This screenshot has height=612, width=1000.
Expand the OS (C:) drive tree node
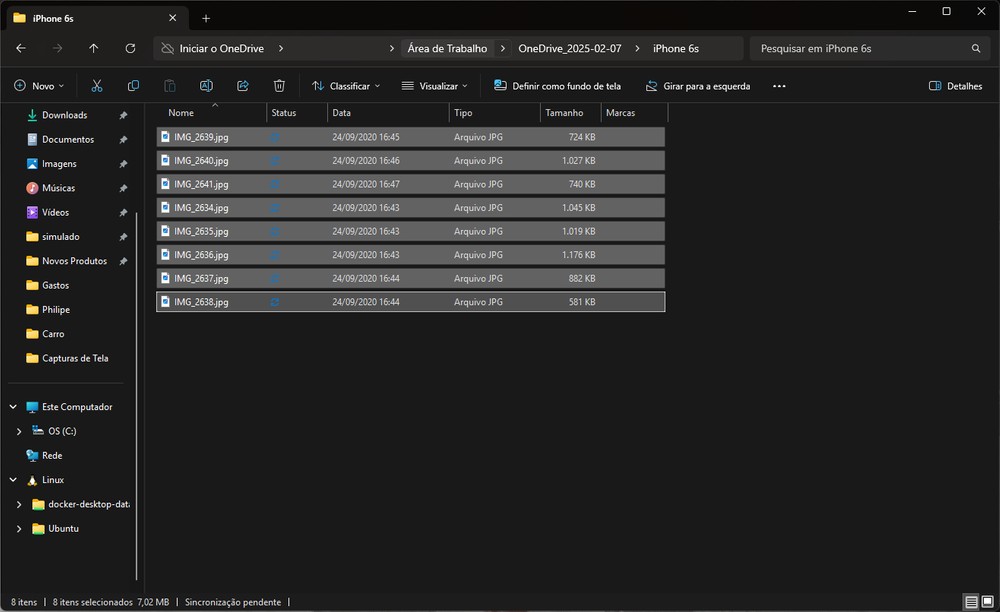coord(19,431)
